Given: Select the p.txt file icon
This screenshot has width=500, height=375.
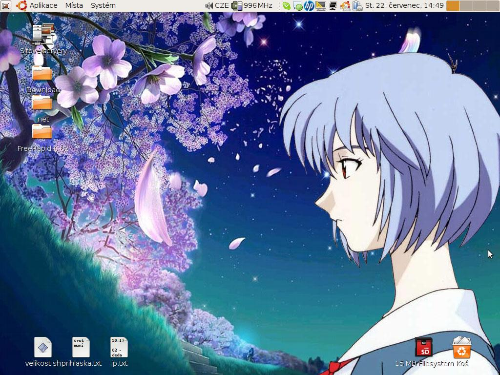Looking at the screenshot, I should 119,347.
